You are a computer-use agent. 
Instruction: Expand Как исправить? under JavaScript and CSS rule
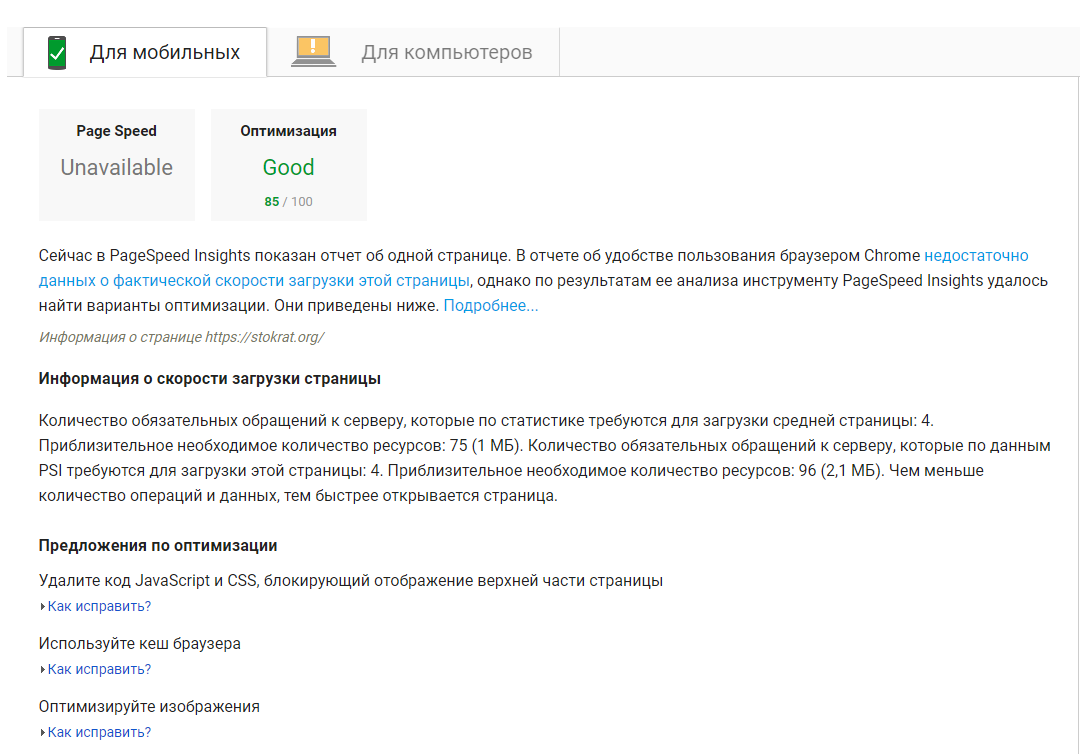(99, 606)
